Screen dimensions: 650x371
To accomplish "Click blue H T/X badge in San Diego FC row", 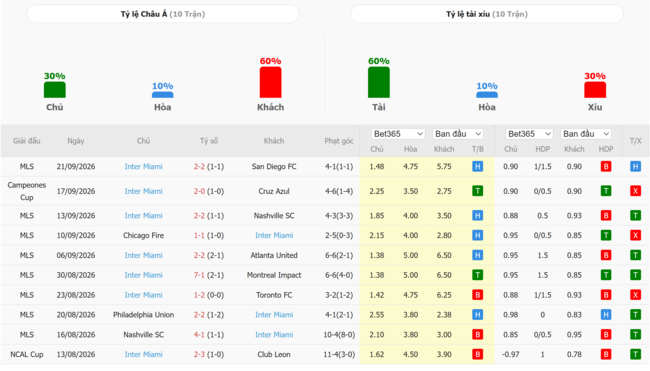I will [635, 167].
